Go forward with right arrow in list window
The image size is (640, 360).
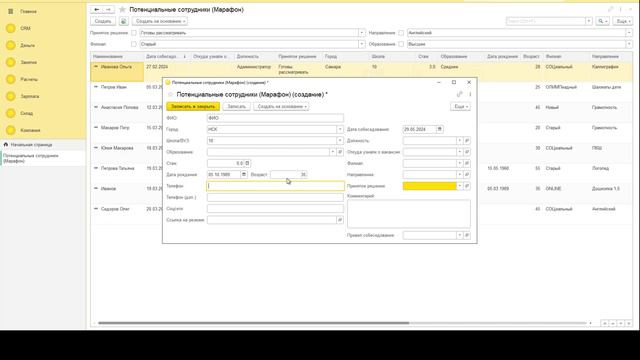tap(109, 9)
